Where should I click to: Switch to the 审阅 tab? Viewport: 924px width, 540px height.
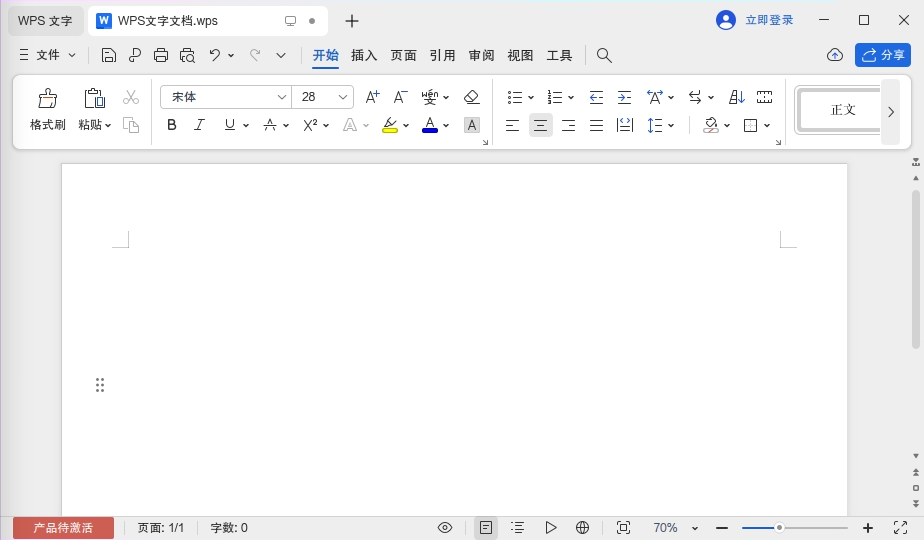tap(481, 55)
